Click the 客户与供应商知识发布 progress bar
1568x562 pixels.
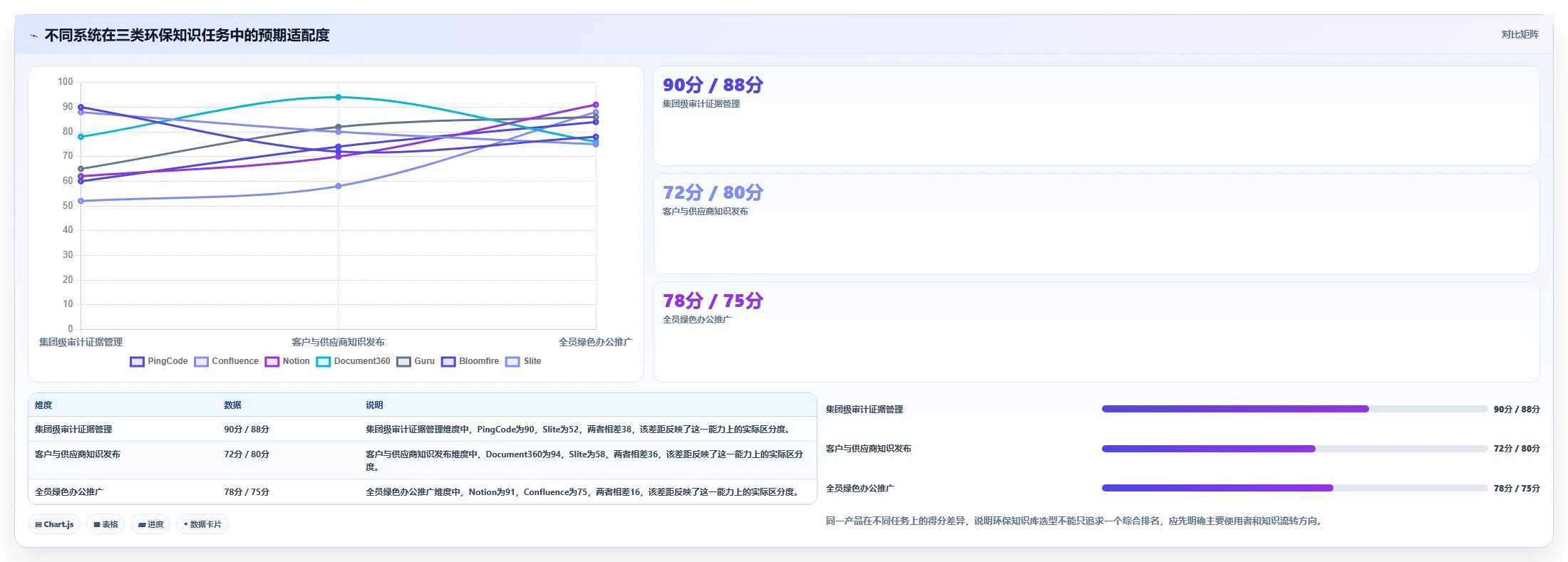point(1294,449)
